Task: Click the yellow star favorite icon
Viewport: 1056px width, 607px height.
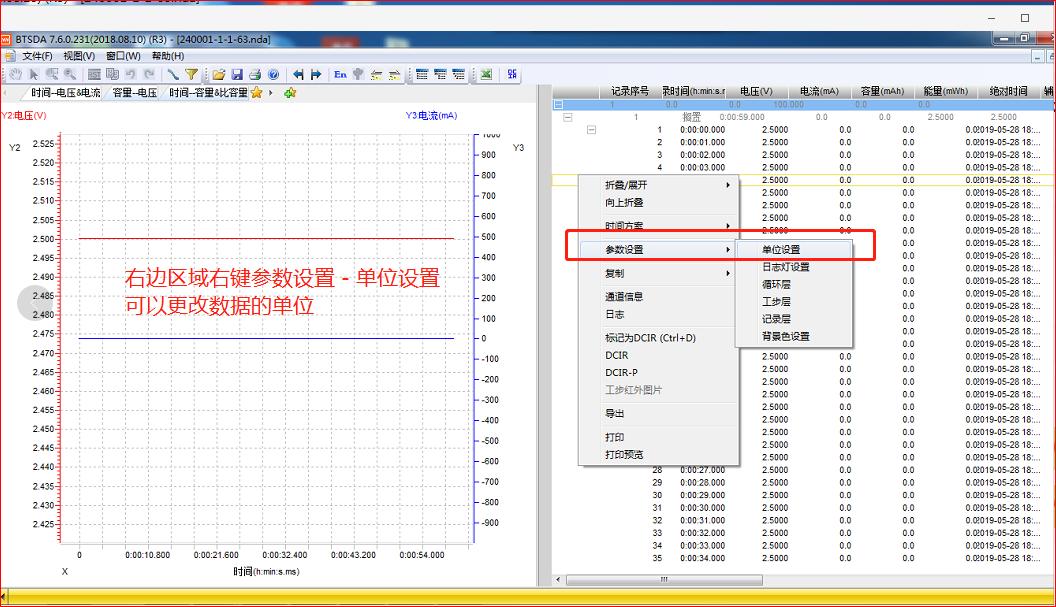Action: coord(257,93)
